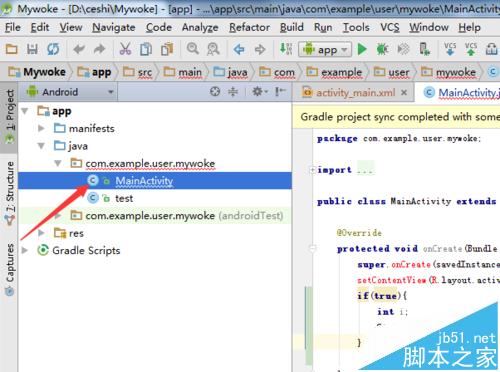Click the Paste icon in toolbar
The image size is (500, 372).
coord(167,49)
